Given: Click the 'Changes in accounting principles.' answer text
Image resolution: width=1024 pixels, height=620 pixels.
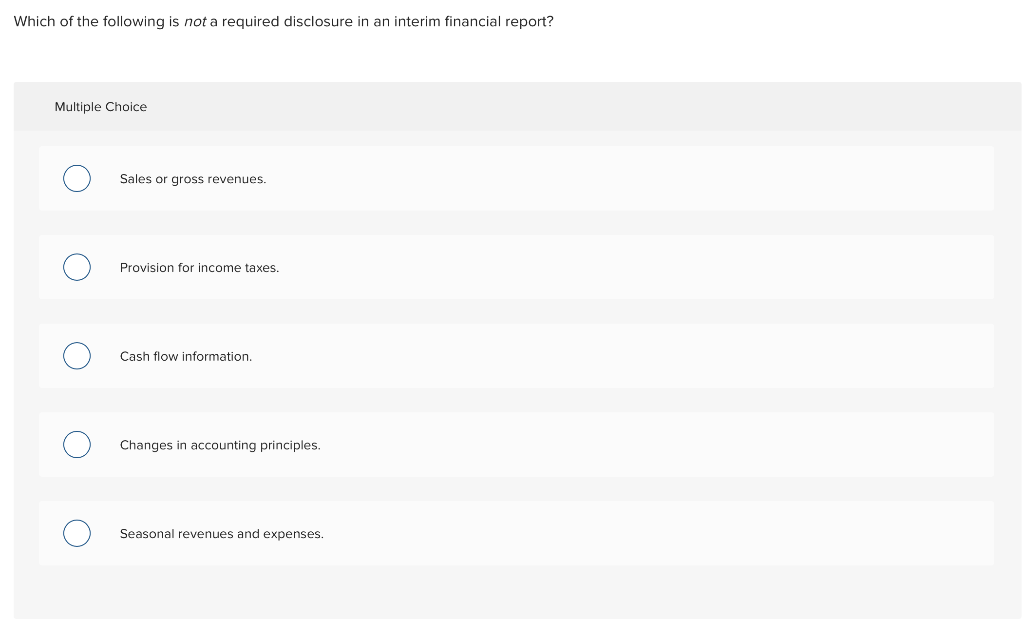Looking at the screenshot, I should click(220, 446).
